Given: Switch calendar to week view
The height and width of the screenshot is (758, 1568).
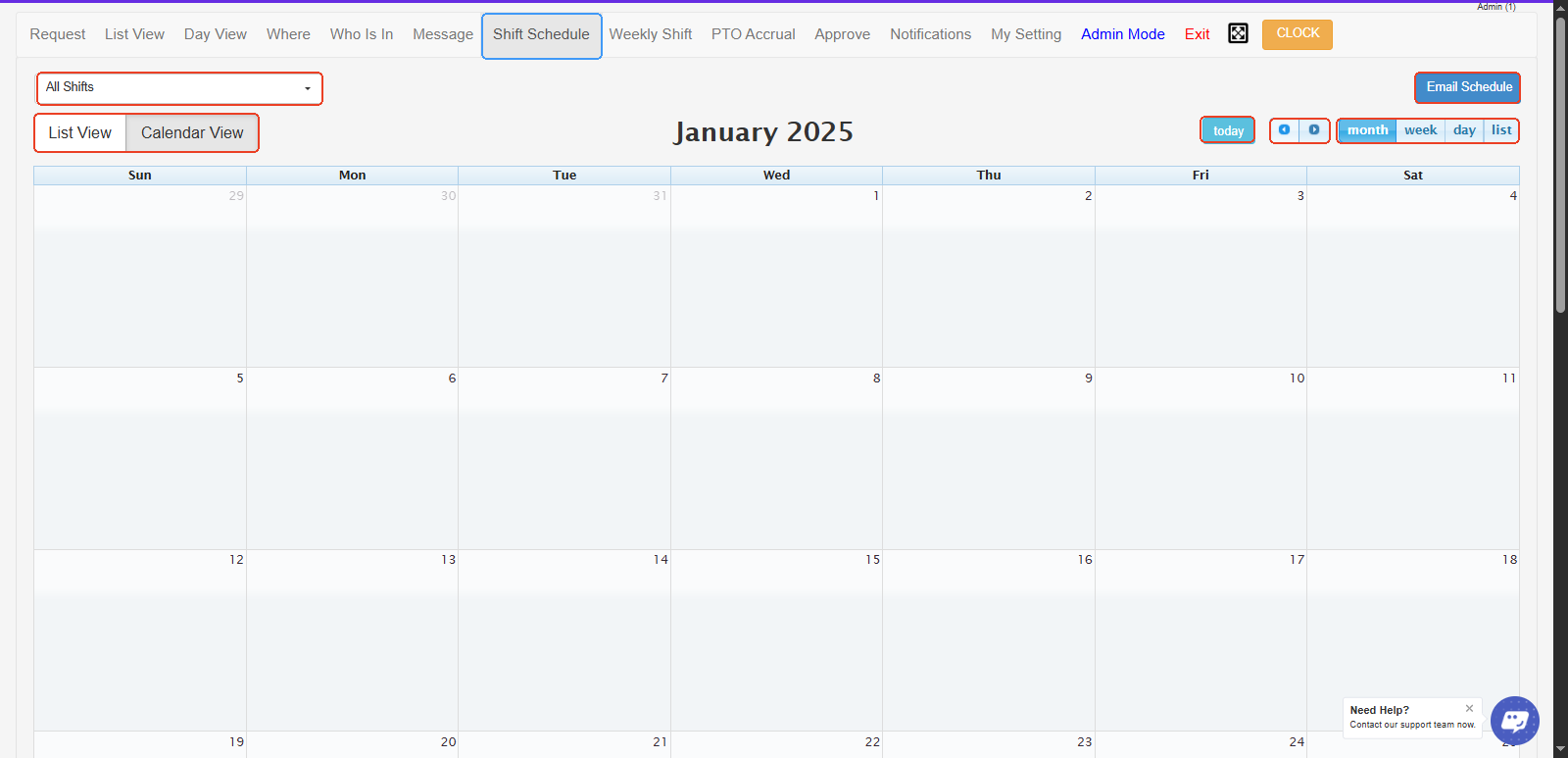Looking at the screenshot, I should [x=1420, y=130].
